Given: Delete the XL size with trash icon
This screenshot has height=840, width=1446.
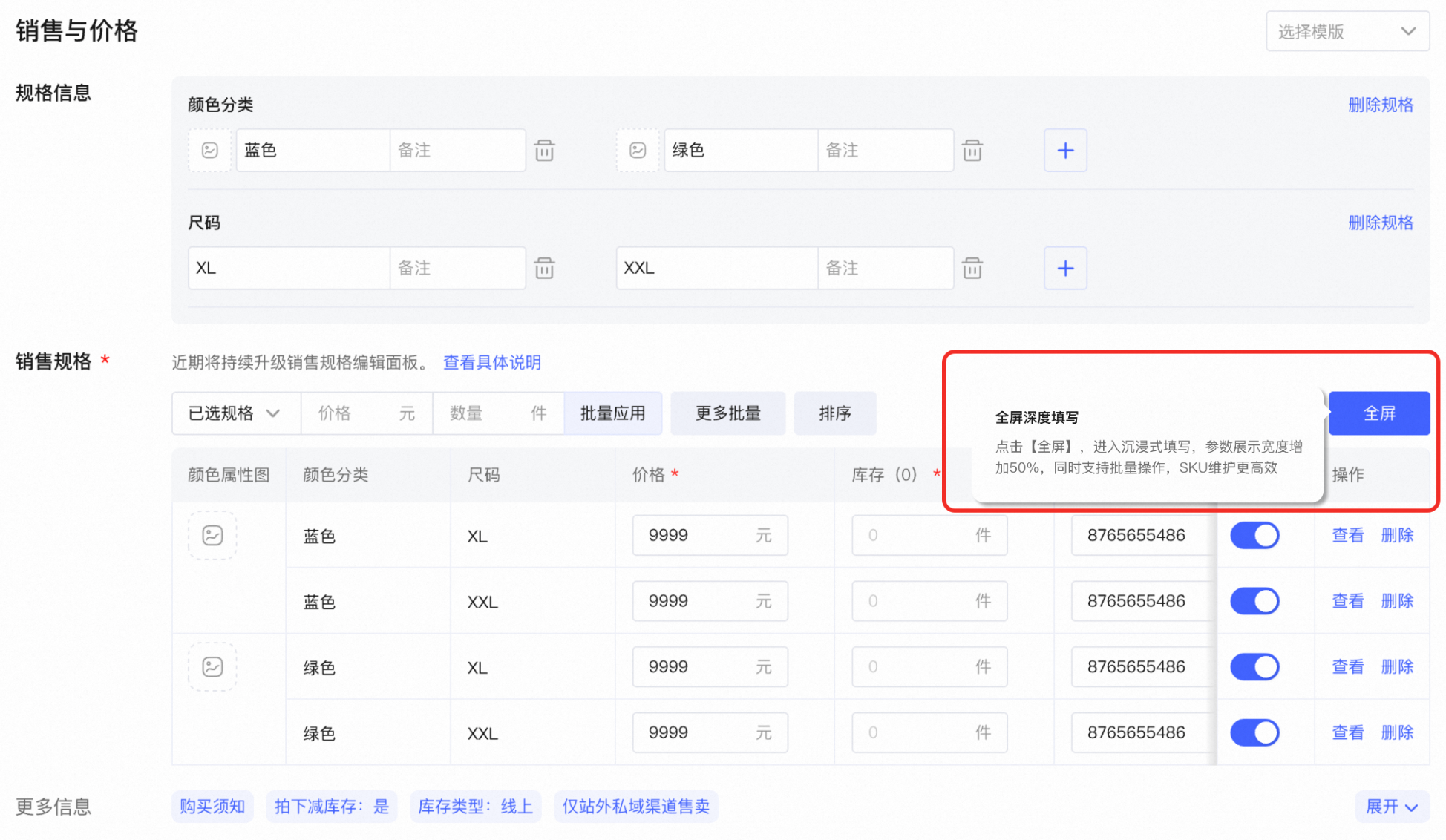Looking at the screenshot, I should [x=545, y=268].
